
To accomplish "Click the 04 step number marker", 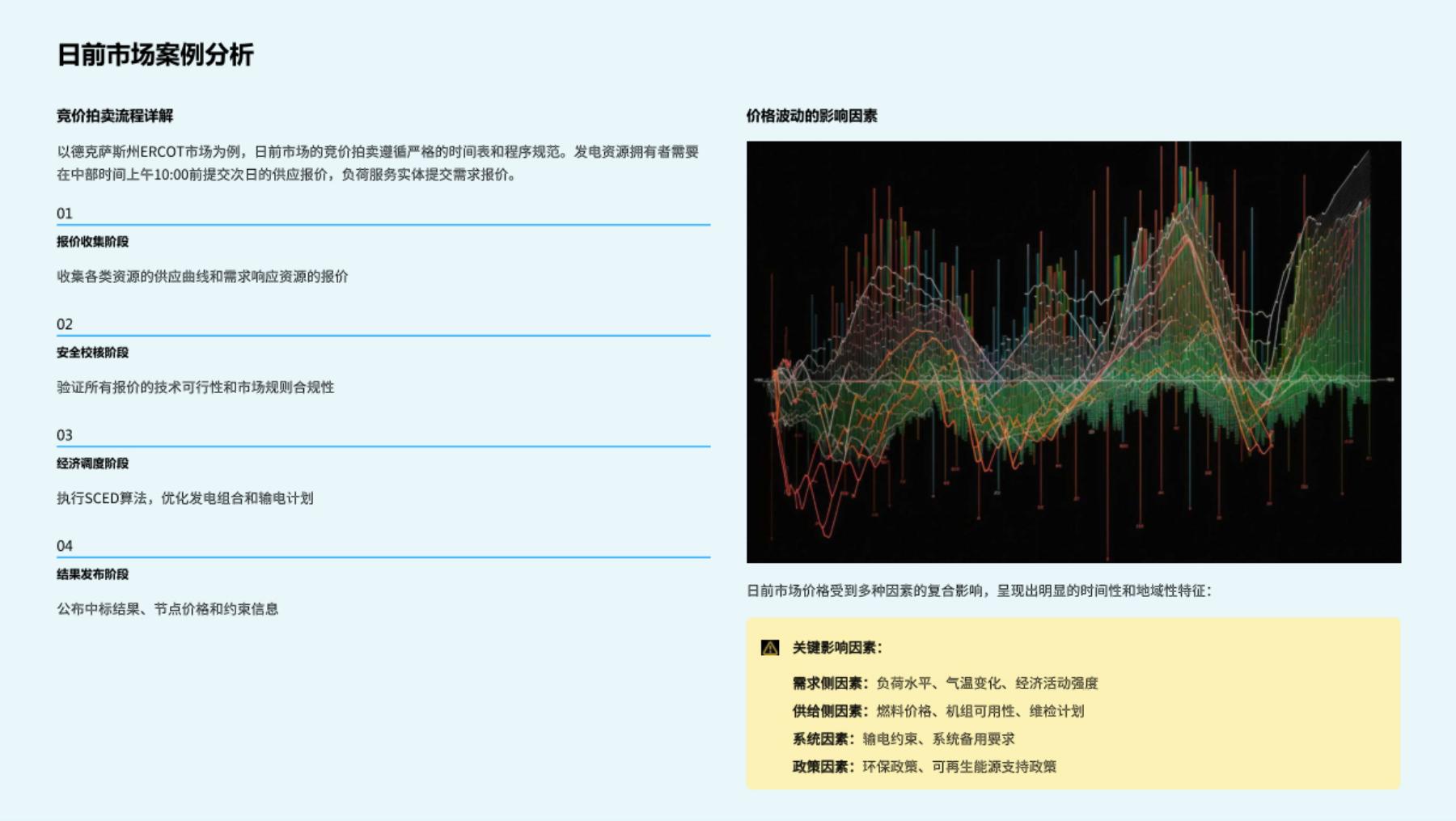I will coord(63,545).
